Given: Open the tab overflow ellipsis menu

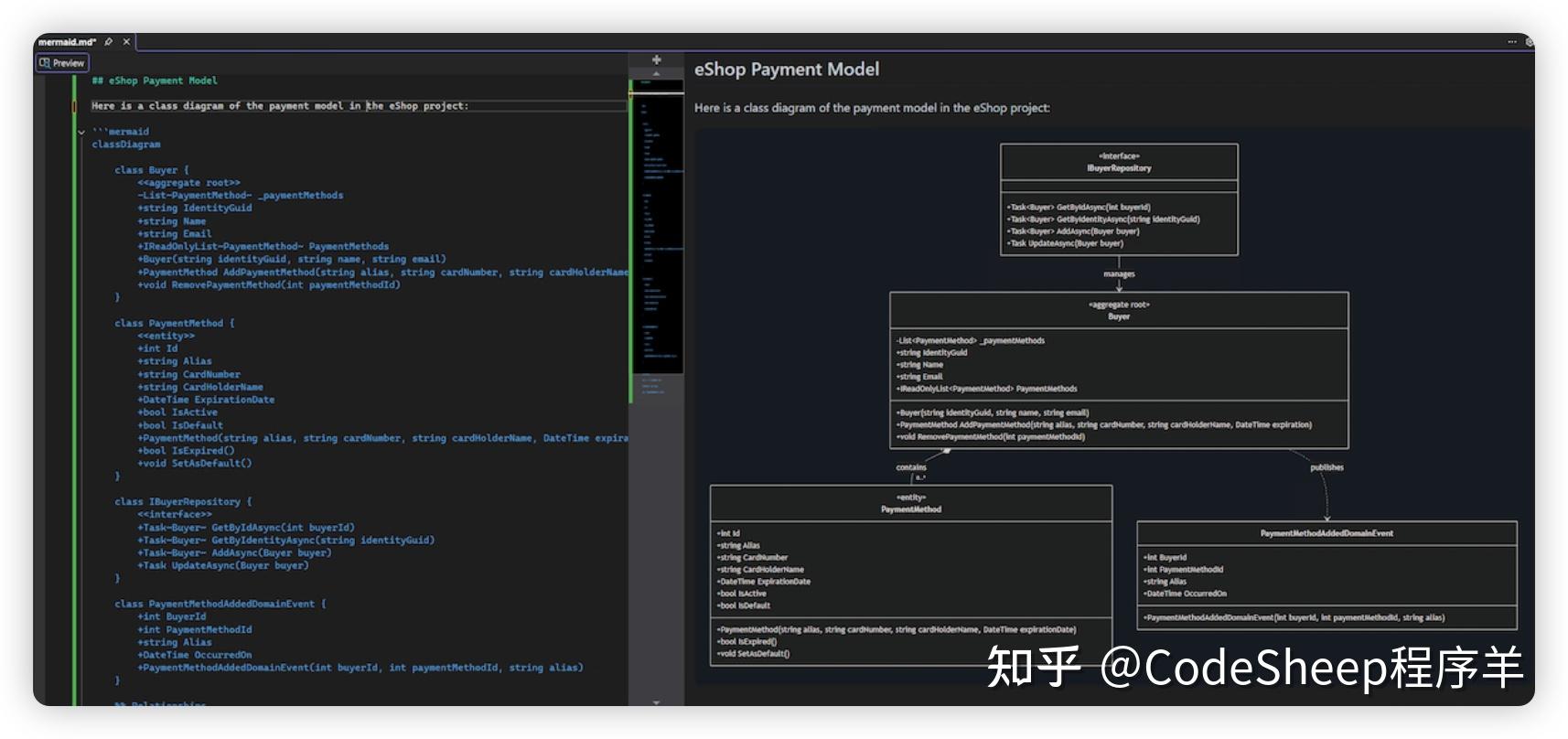Looking at the screenshot, I should (1512, 41).
